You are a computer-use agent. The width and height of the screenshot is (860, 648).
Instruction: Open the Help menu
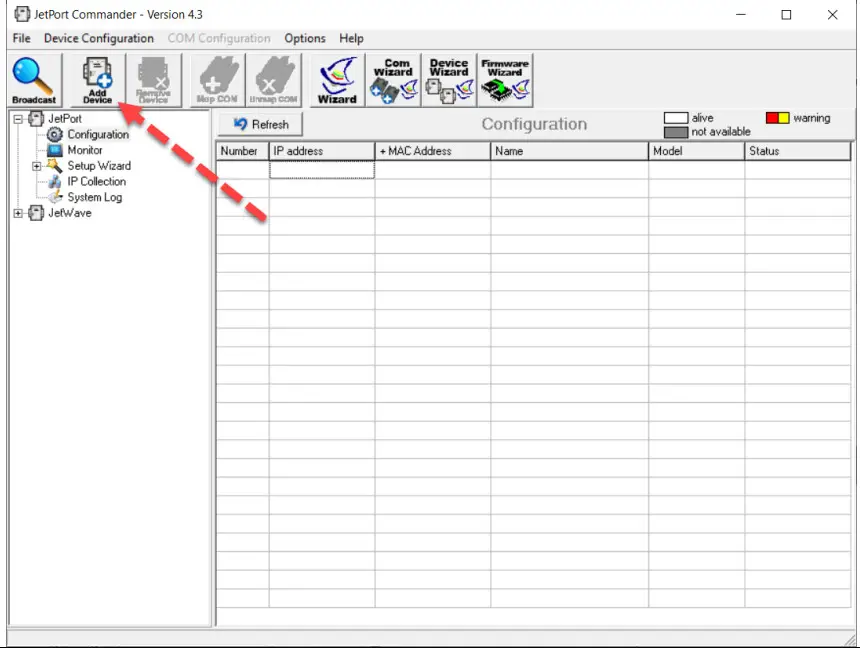pos(351,38)
